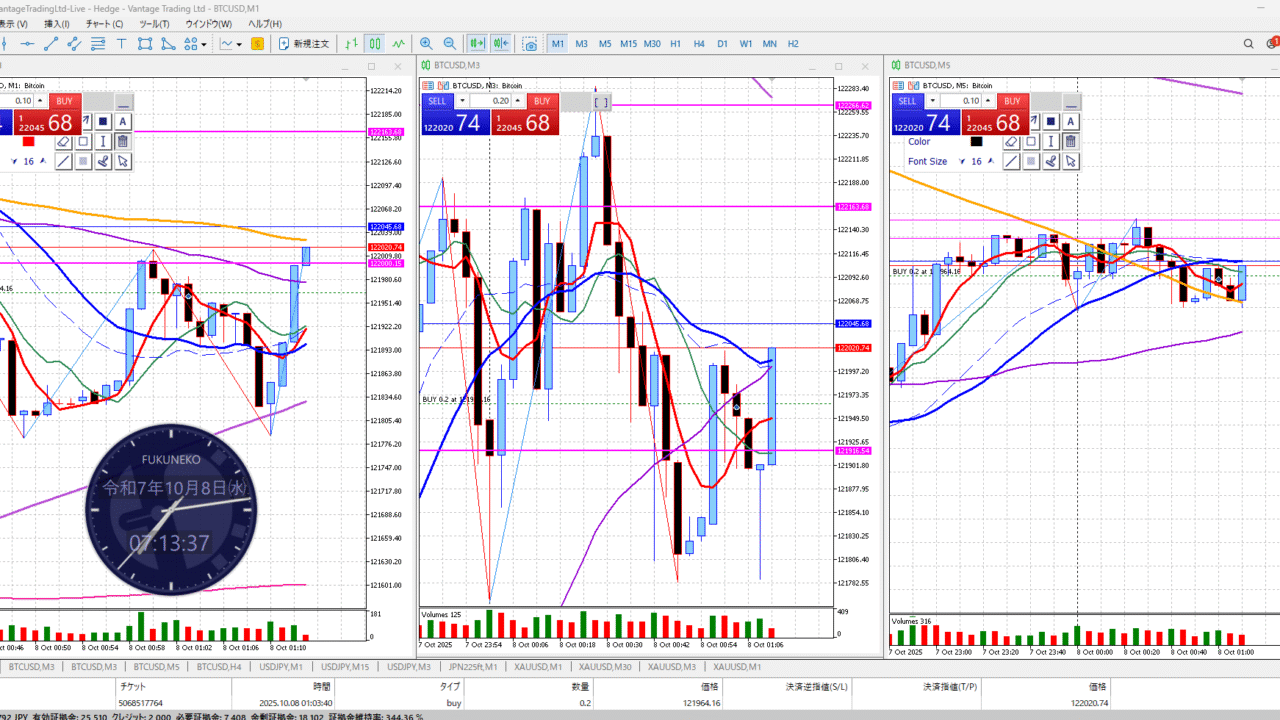Click the search icon in top right

1249,44
